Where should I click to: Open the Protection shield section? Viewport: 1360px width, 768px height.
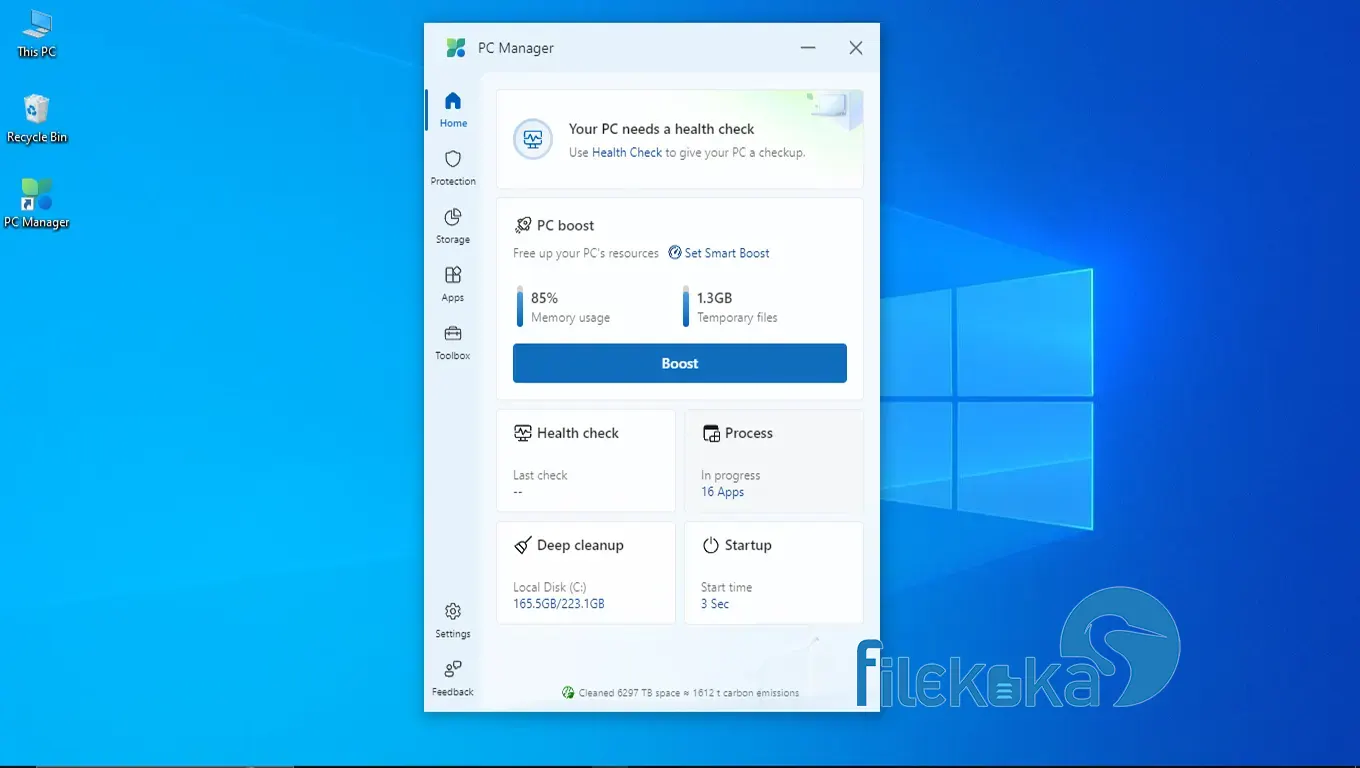coord(453,168)
